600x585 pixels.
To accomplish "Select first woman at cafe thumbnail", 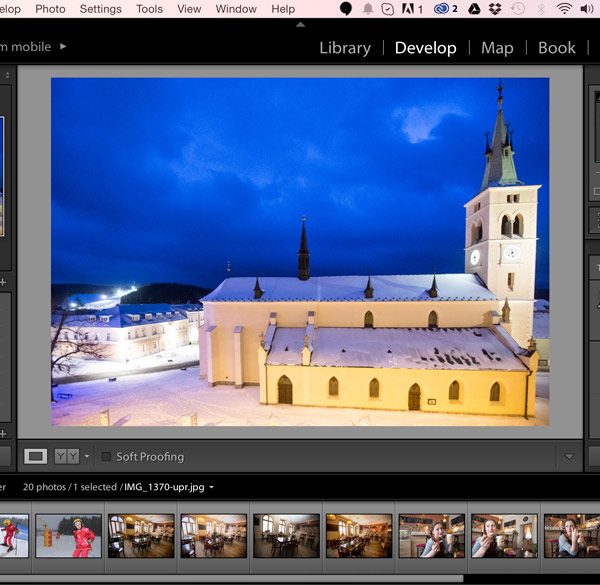I will [x=432, y=536].
